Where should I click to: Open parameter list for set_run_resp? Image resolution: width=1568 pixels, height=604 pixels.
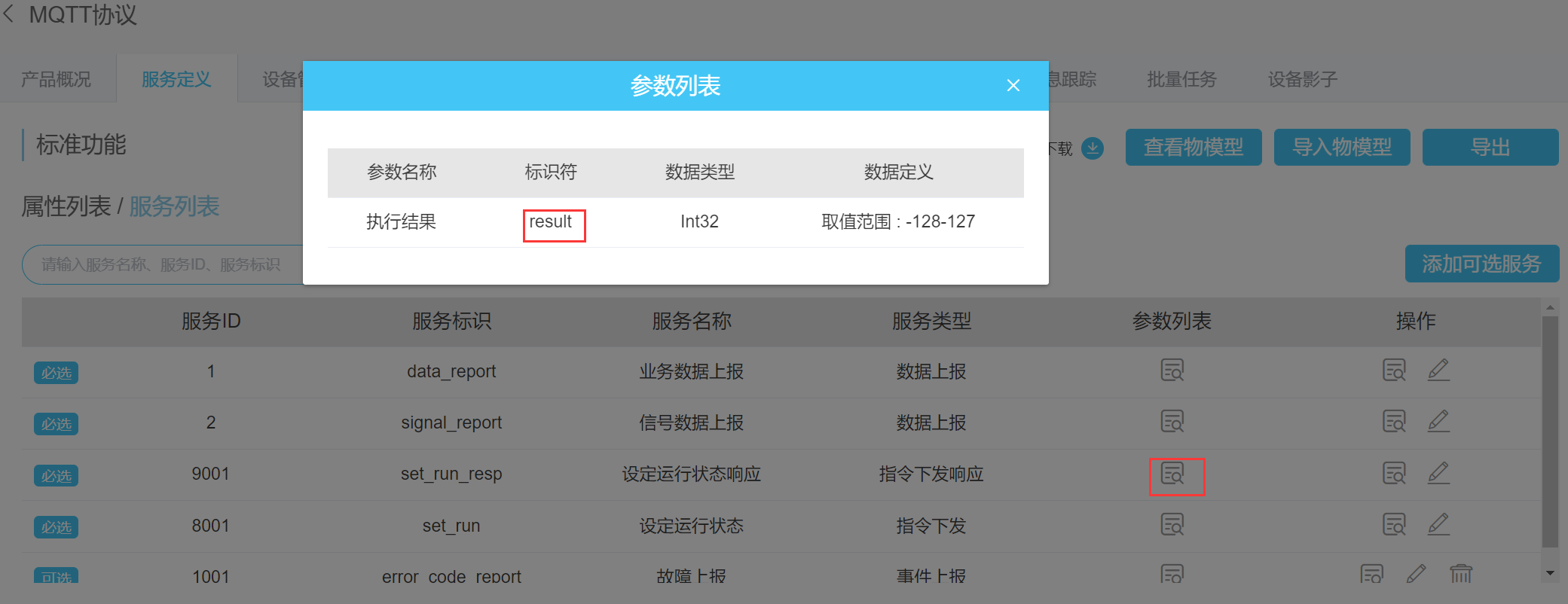pos(1172,474)
